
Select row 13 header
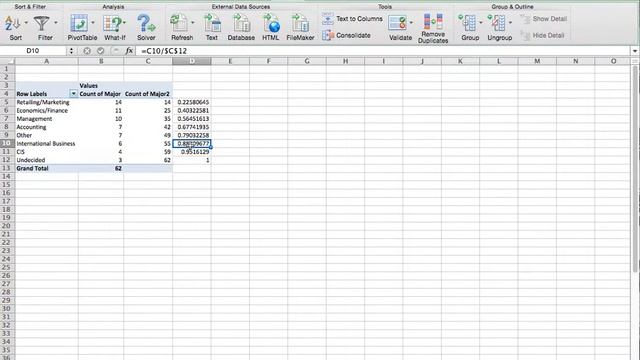(x=7, y=168)
